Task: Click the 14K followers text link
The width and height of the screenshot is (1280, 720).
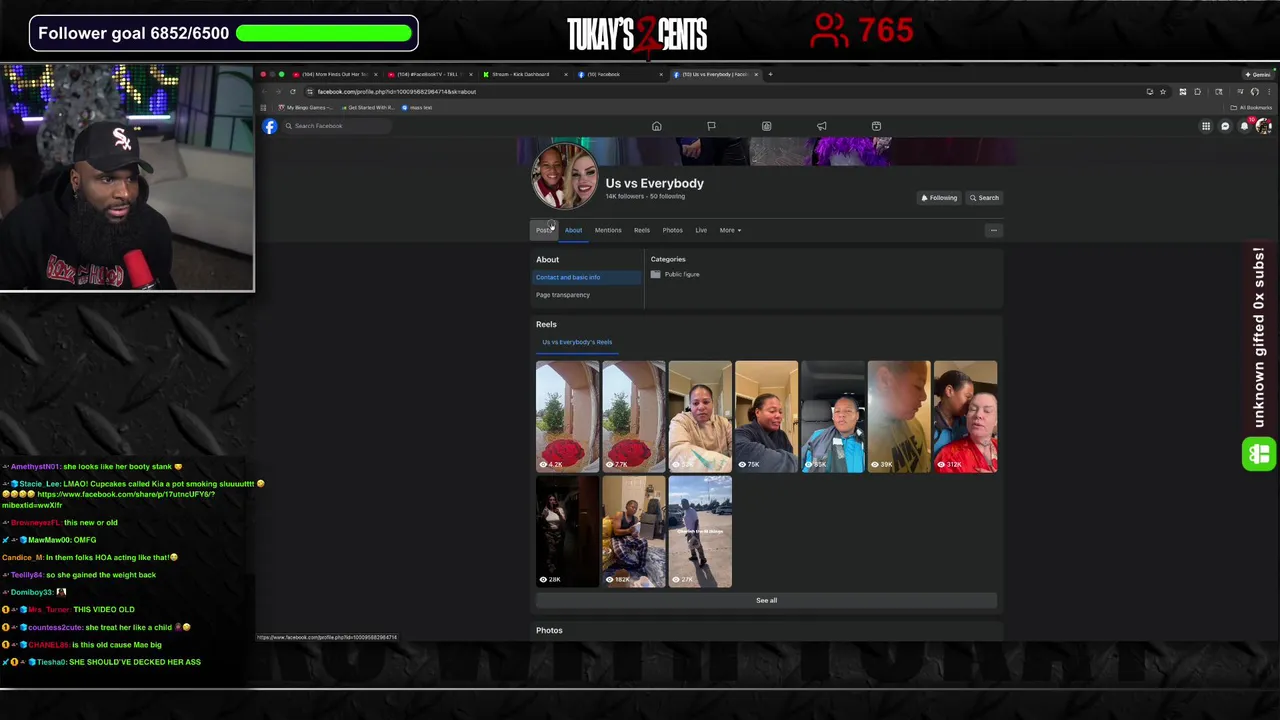Action: pos(625,197)
